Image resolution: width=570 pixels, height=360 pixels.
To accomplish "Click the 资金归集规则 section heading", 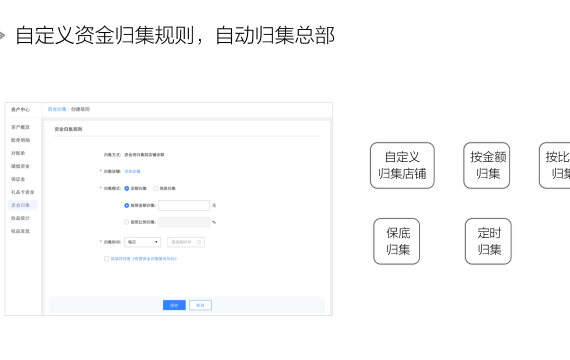I will pos(68,129).
